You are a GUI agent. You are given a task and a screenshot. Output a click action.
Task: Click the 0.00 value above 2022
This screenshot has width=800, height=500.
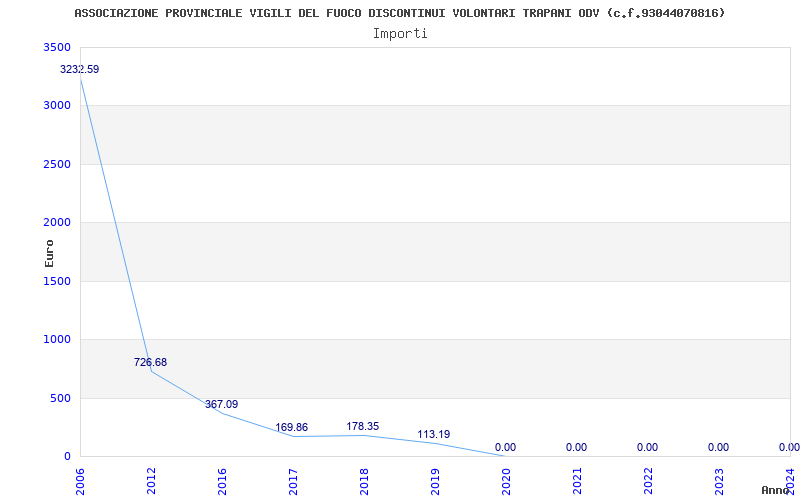[647, 447]
